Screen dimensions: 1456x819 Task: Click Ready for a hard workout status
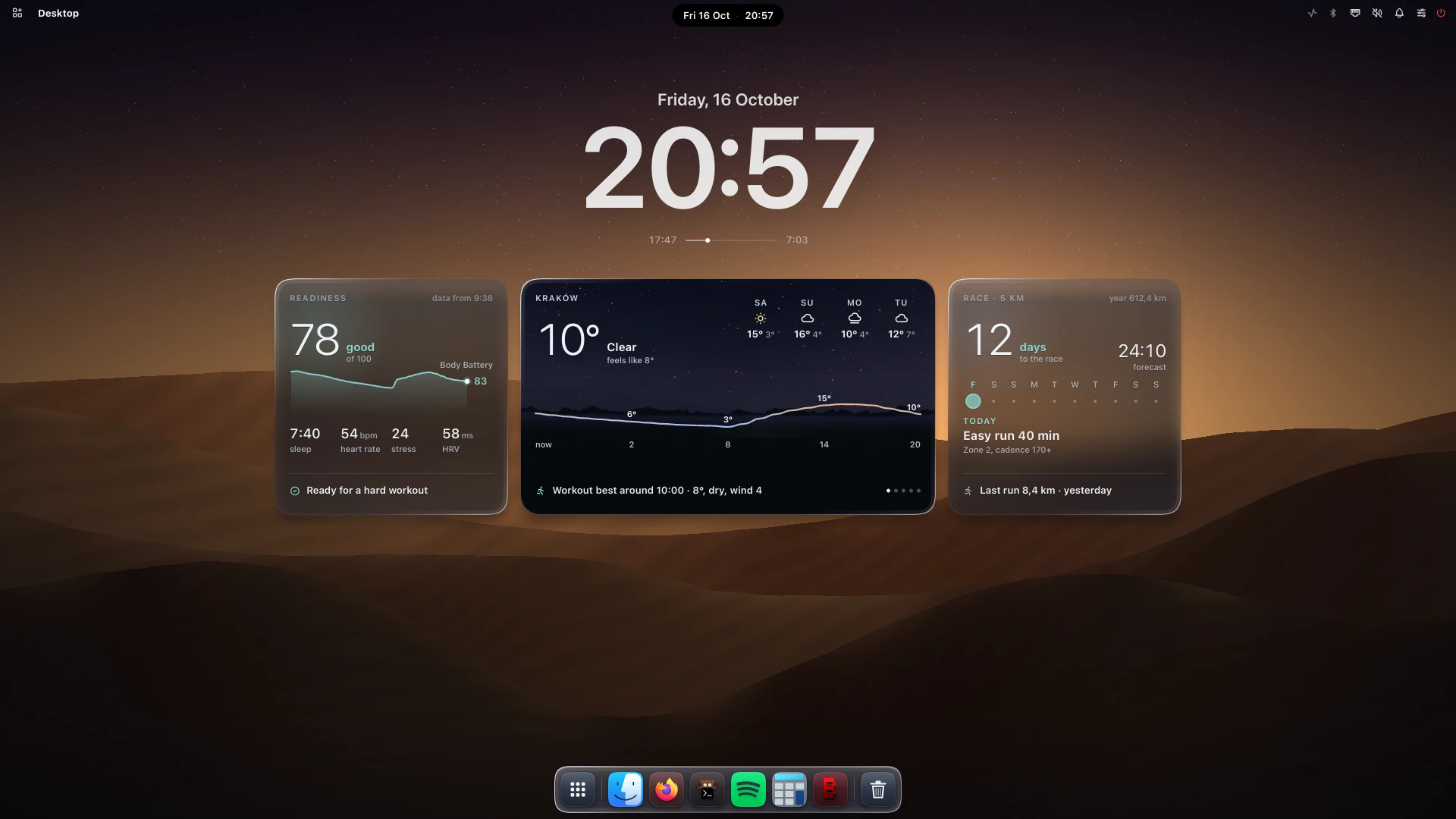pos(367,491)
